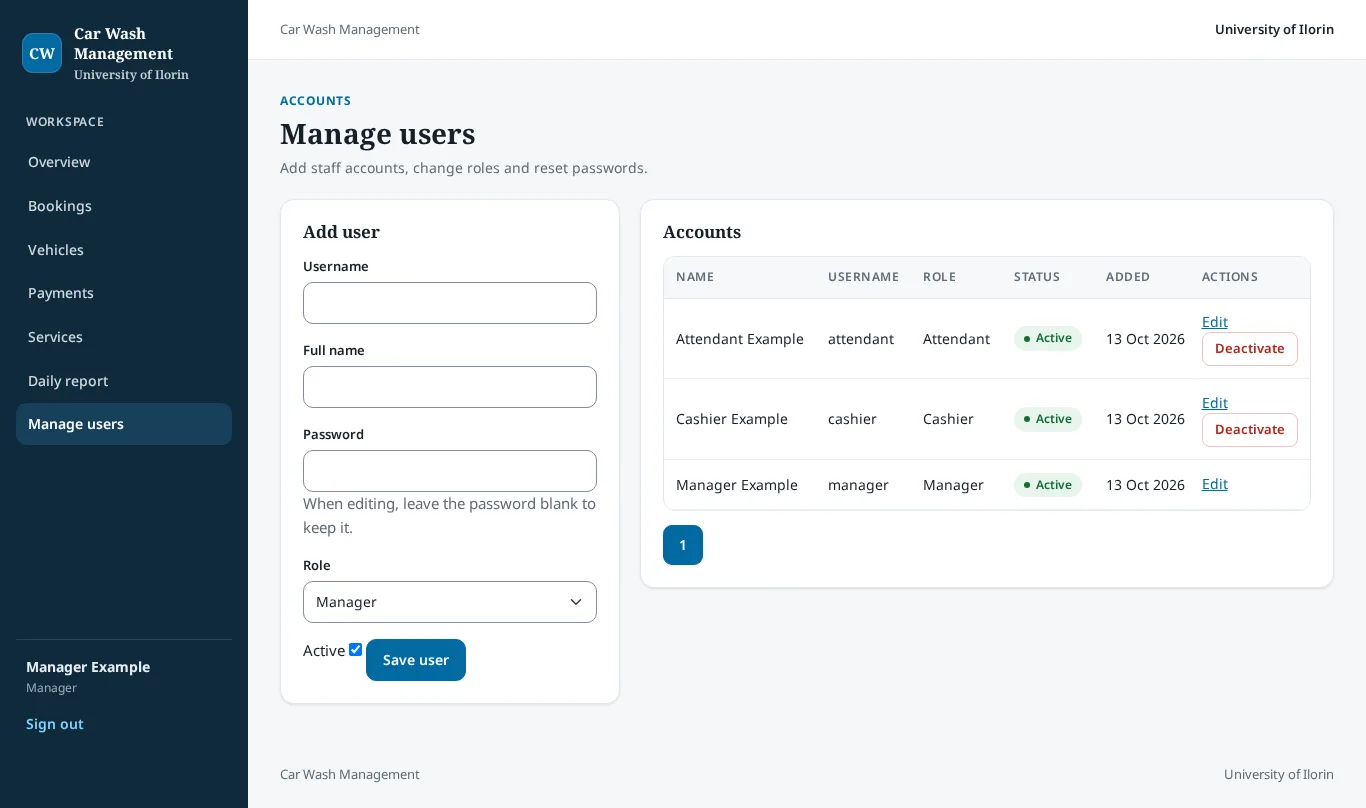Go to page 1 of accounts

point(683,545)
